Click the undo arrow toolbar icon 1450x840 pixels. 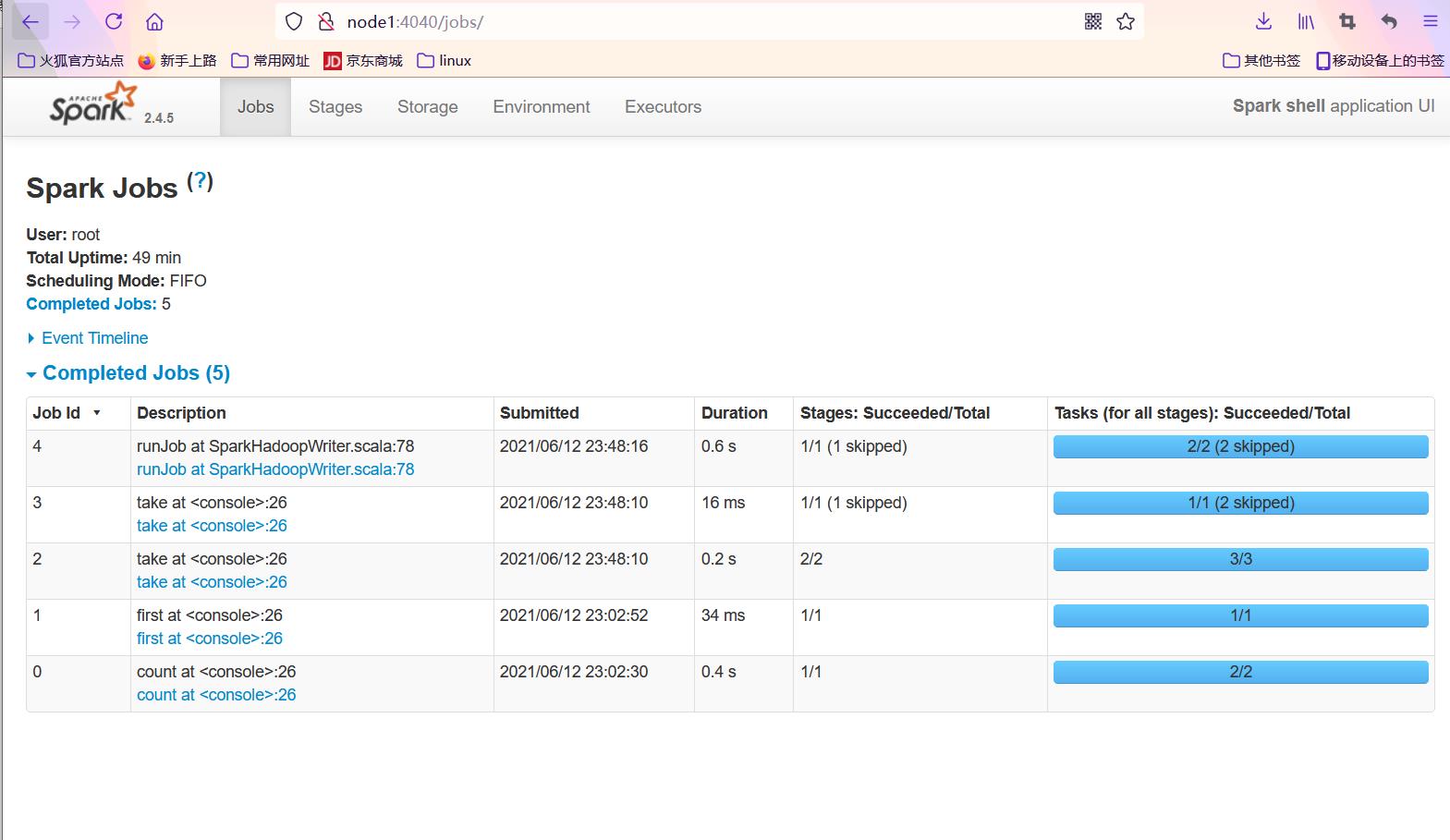click(x=1389, y=21)
